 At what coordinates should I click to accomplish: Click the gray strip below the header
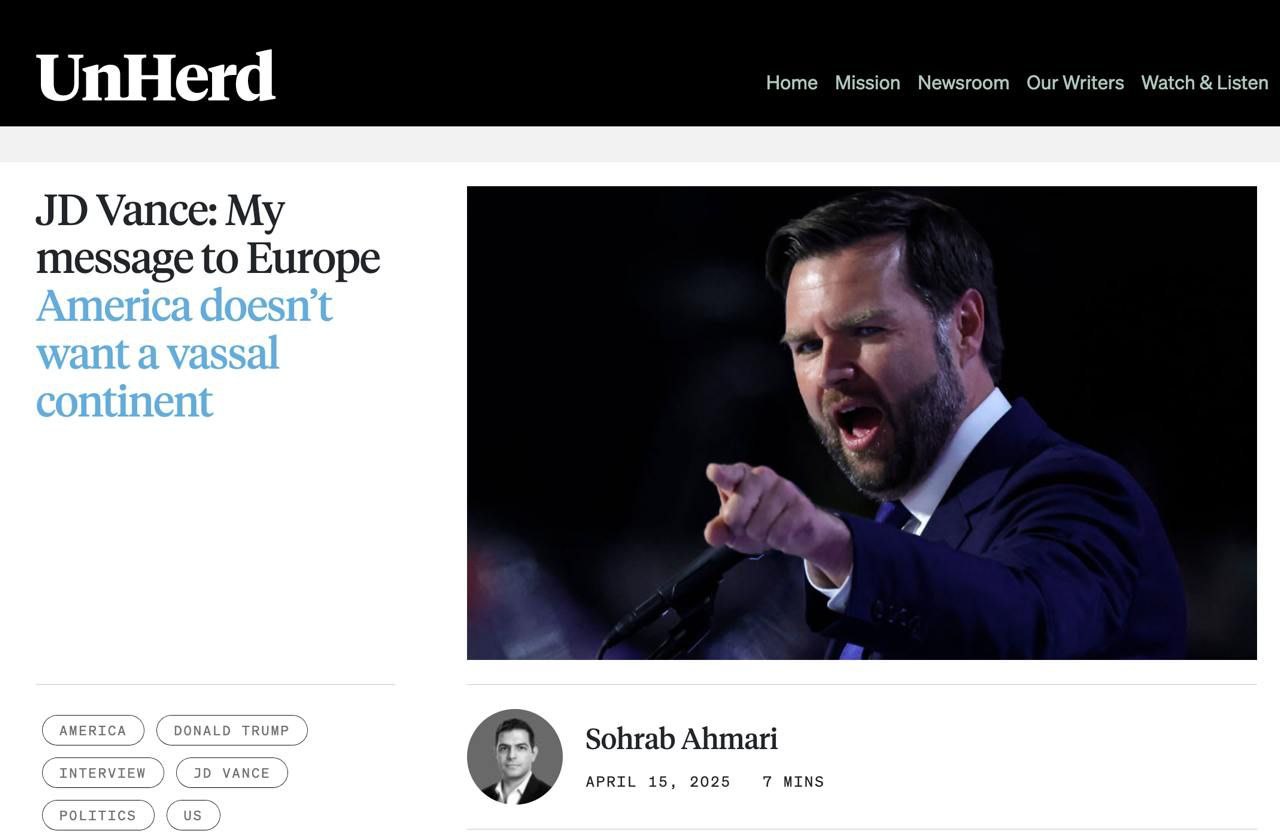pos(640,144)
